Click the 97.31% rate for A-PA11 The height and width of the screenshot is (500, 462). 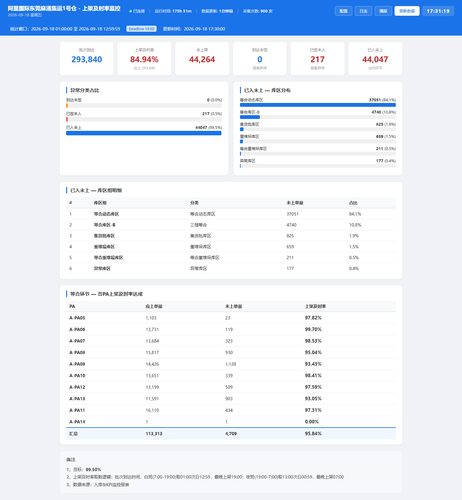pos(313,410)
